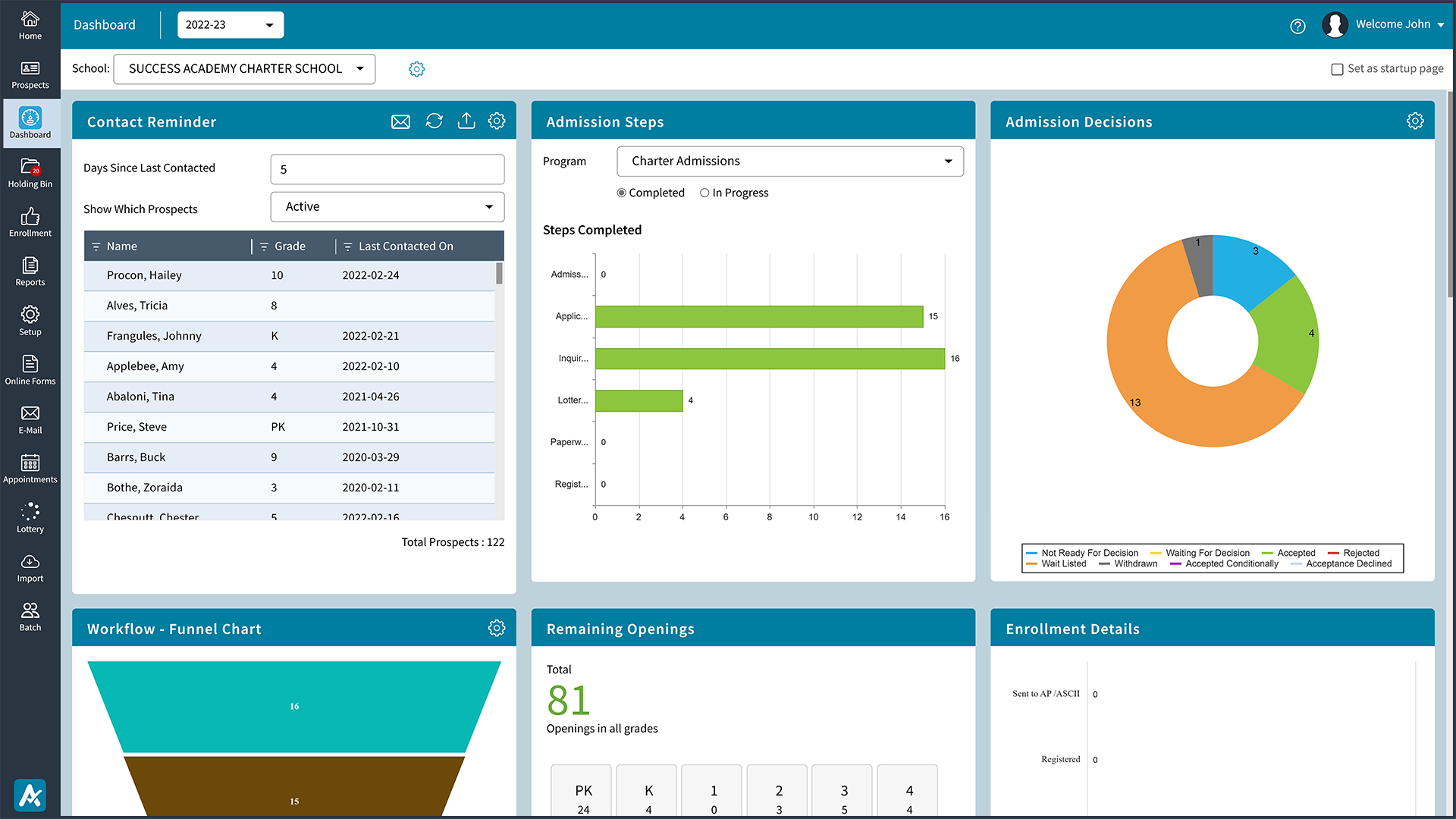Viewport: 1456px width, 819px height.
Task: Open the Online Forms section
Action: (x=30, y=369)
